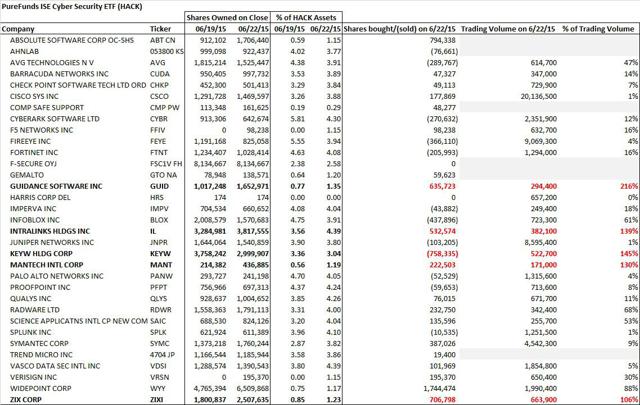Select 'CHECK POINT SOFTWARE TECH LTD ORD' cell
The height and width of the screenshot is (405, 640).
pyautogui.click(x=78, y=85)
